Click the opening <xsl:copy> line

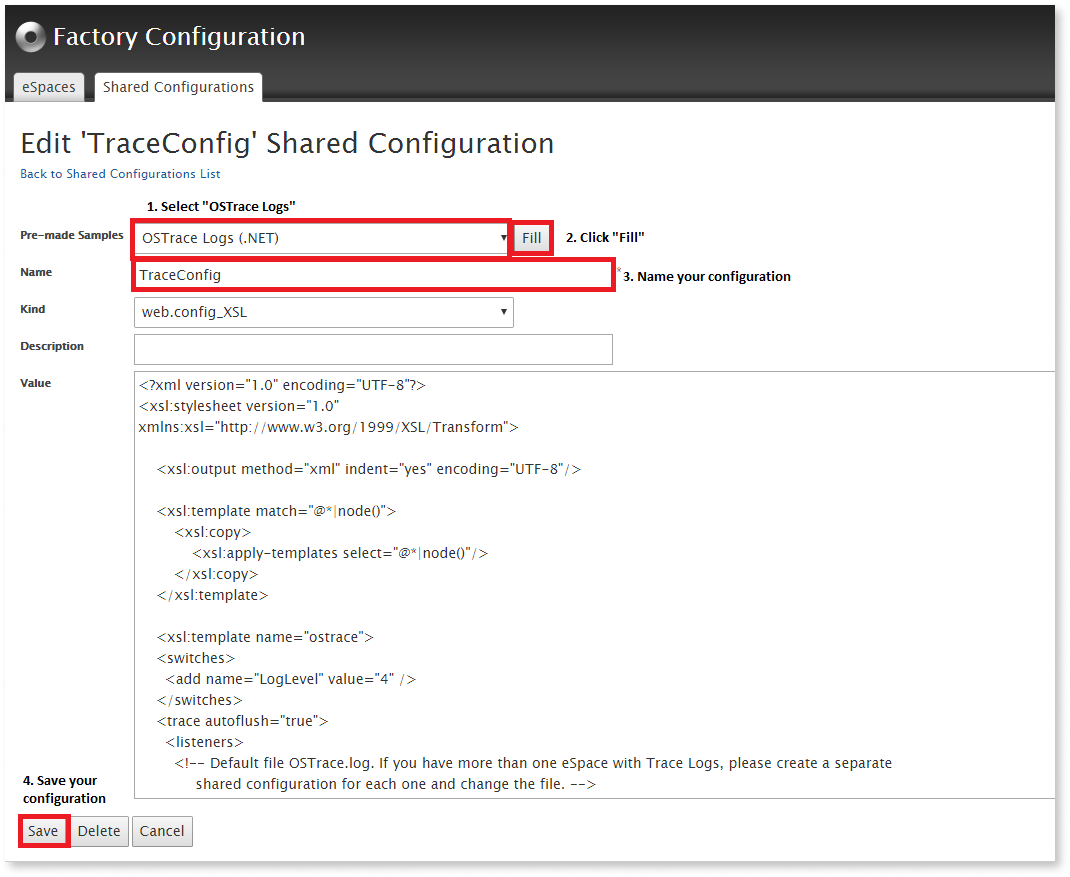tap(213, 532)
